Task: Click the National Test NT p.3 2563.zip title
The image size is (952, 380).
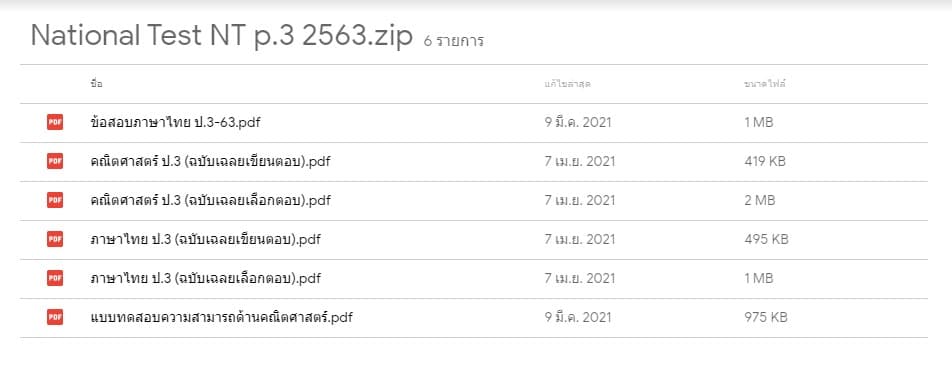Action: 222,36
